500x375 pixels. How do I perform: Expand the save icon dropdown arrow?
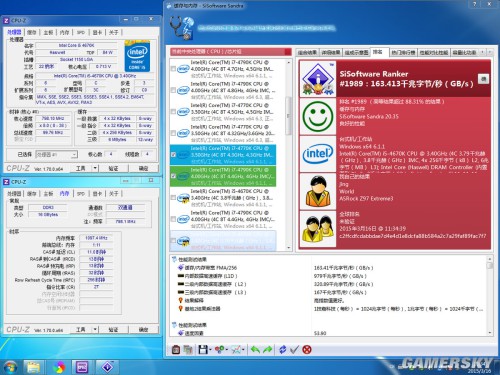210,350
